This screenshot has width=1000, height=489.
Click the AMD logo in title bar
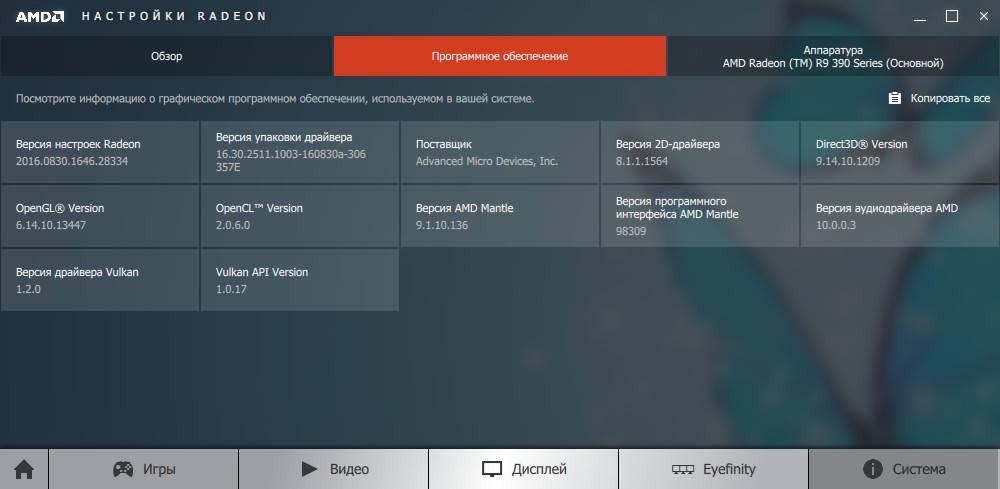coord(40,17)
